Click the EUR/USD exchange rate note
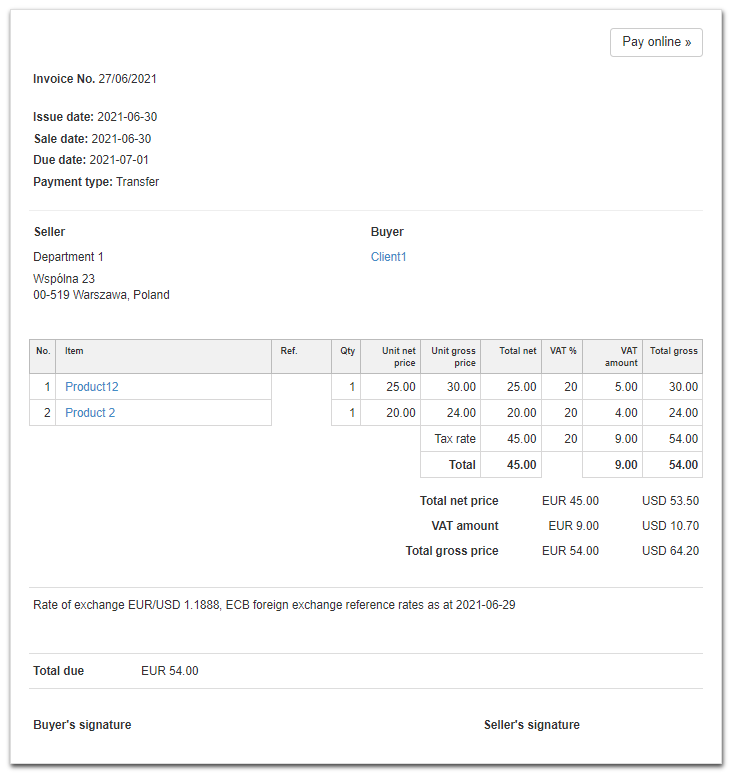The height and width of the screenshot is (778, 736). 274,605
